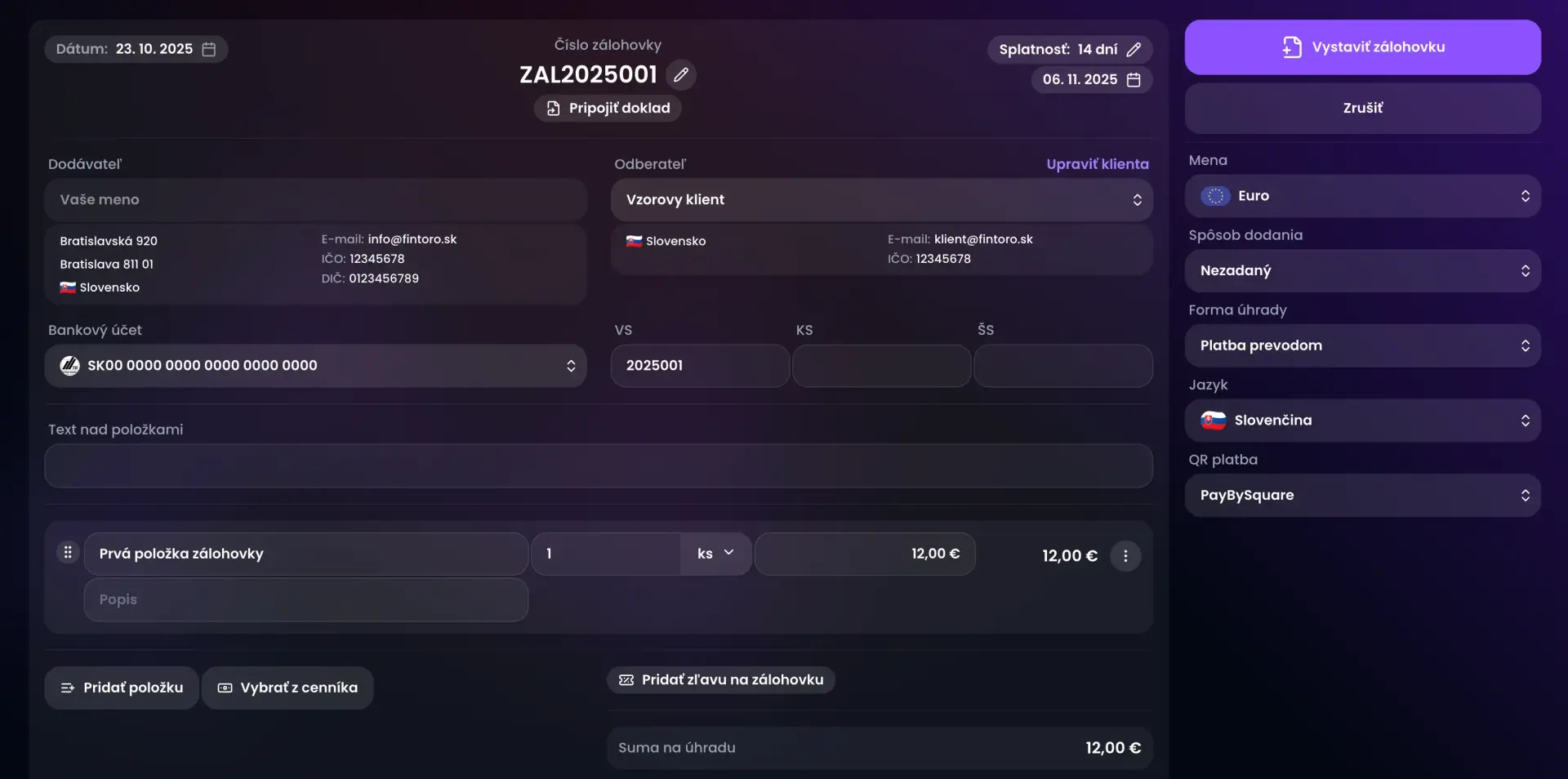Click Pridať zľavu na zálohovku
The height and width of the screenshot is (779, 1568).
(x=720, y=680)
